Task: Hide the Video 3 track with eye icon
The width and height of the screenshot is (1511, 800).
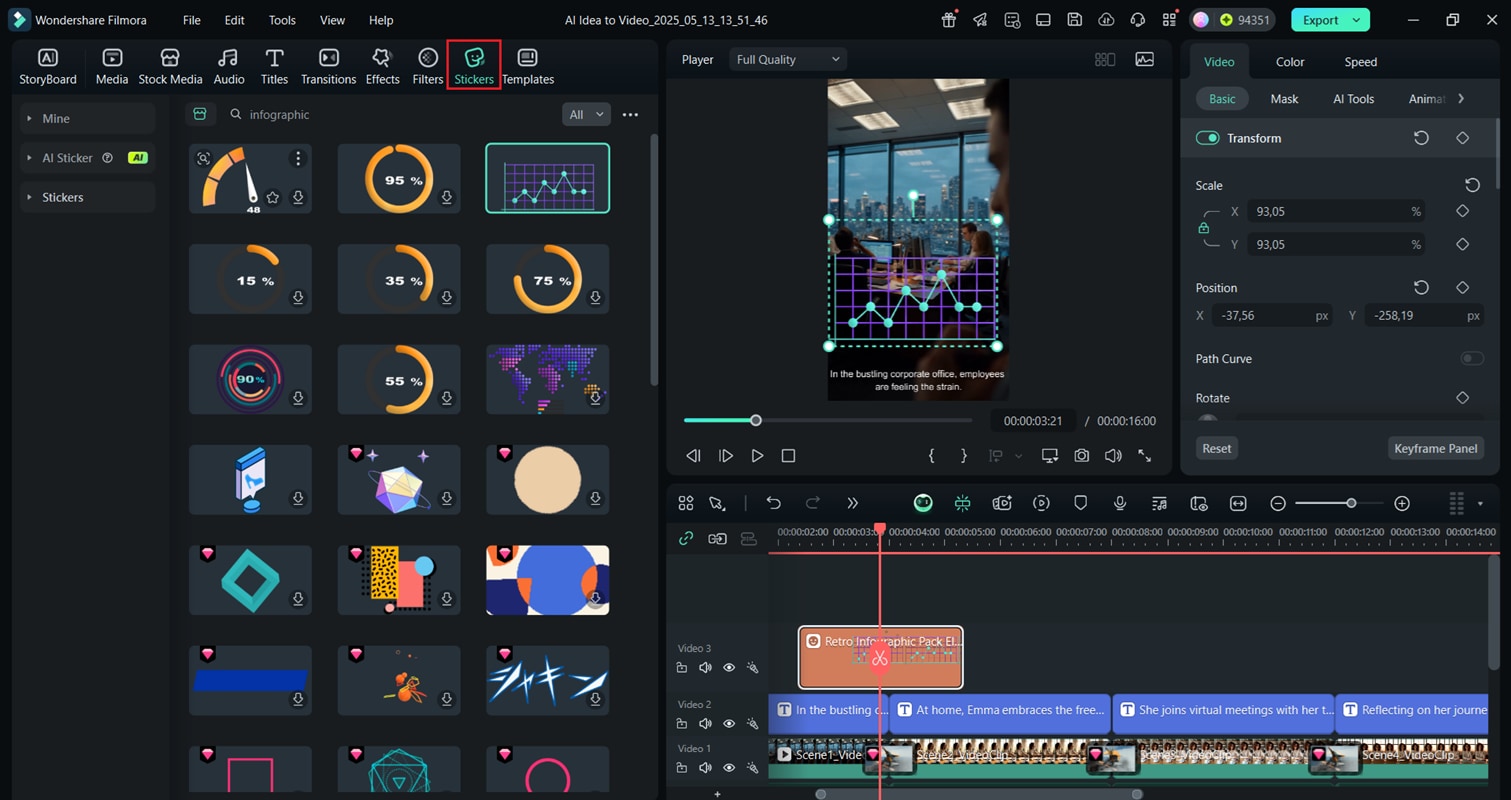Action: pos(729,668)
